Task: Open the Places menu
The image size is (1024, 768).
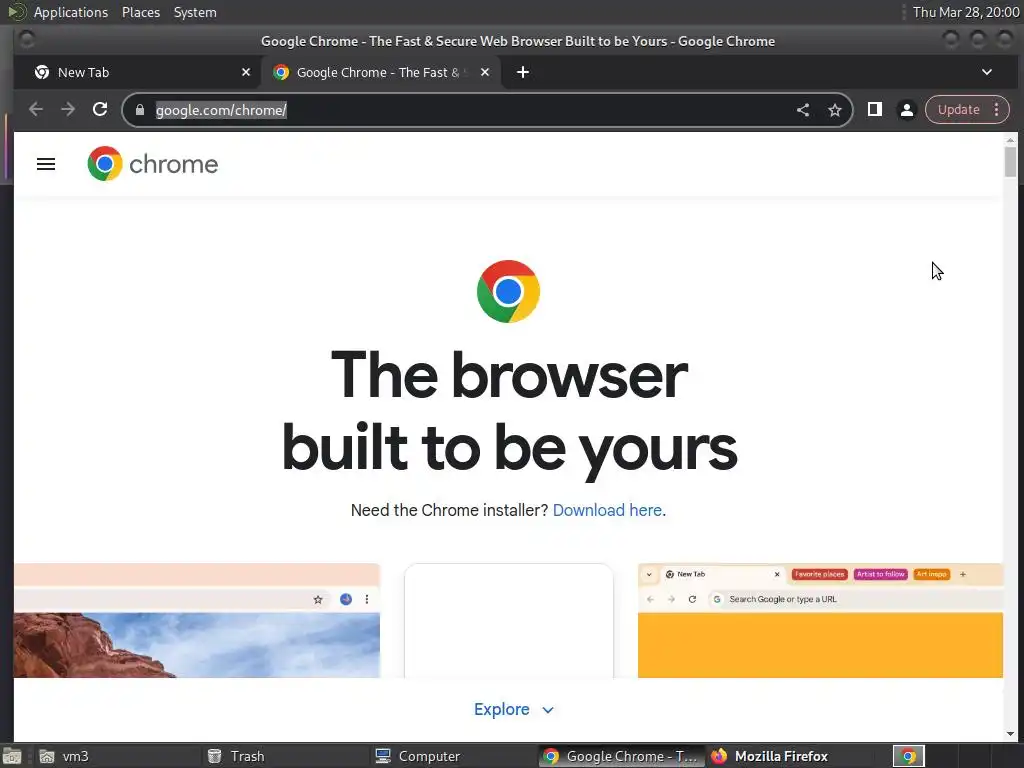Action: [x=140, y=12]
